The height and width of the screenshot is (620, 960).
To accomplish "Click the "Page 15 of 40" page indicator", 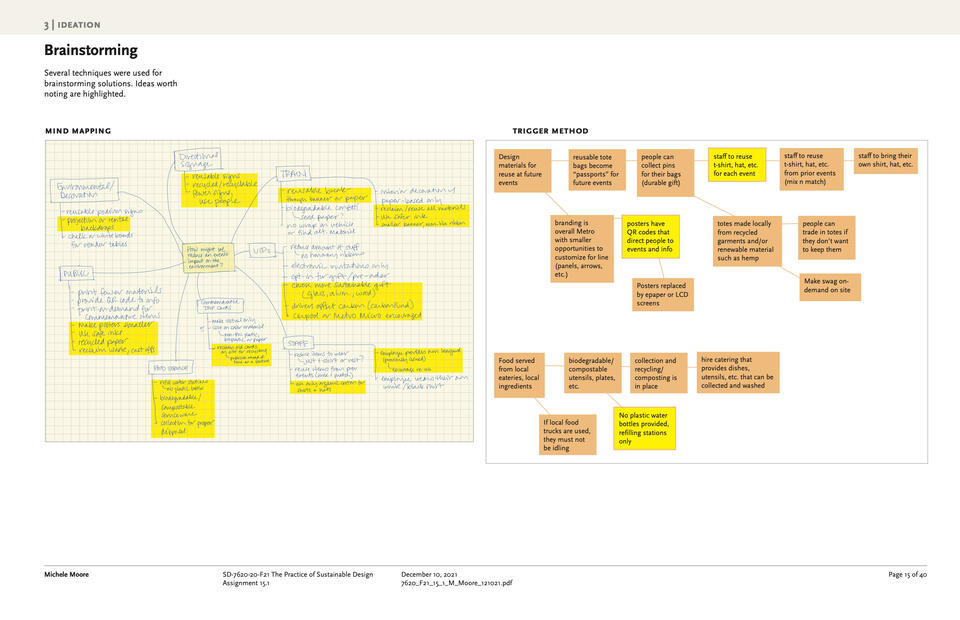I will (907, 575).
